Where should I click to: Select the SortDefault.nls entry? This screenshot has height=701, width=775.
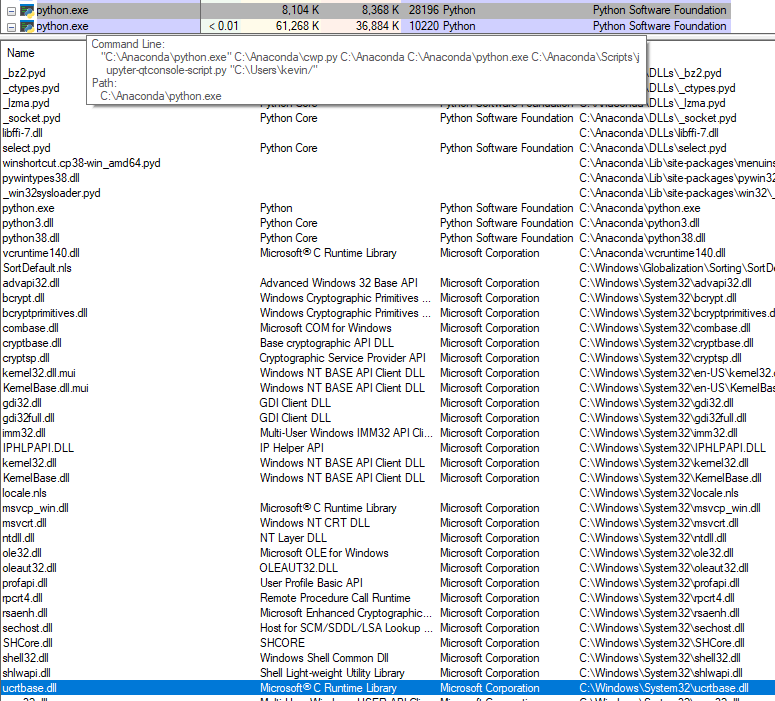pos(37,268)
